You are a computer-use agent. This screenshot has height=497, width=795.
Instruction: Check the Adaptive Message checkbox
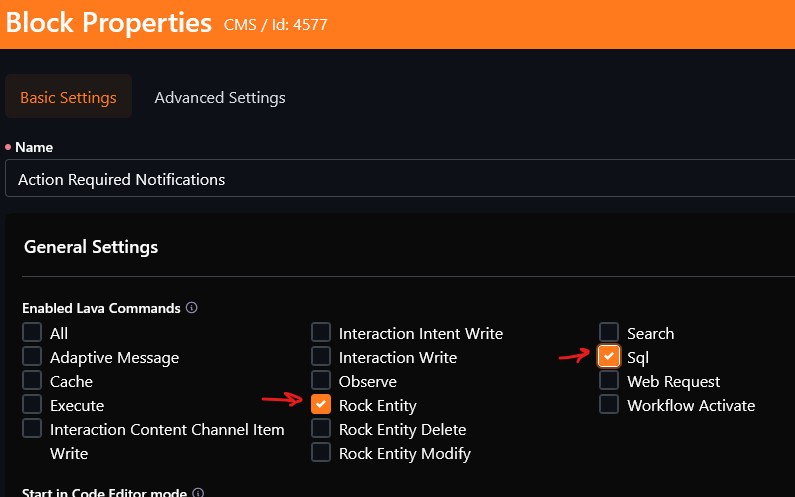[x=33, y=357]
